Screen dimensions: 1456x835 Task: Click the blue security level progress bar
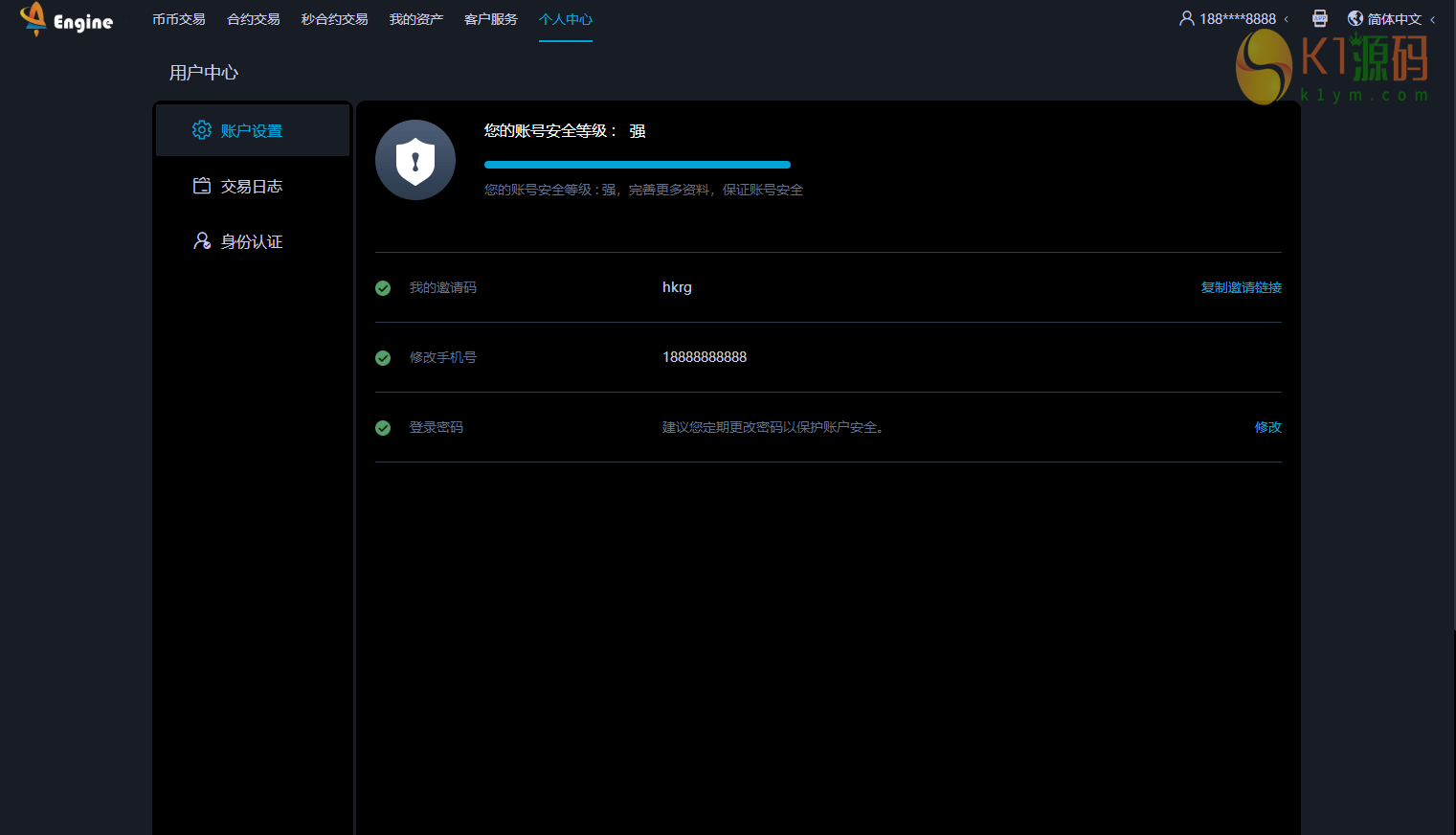click(x=637, y=165)
